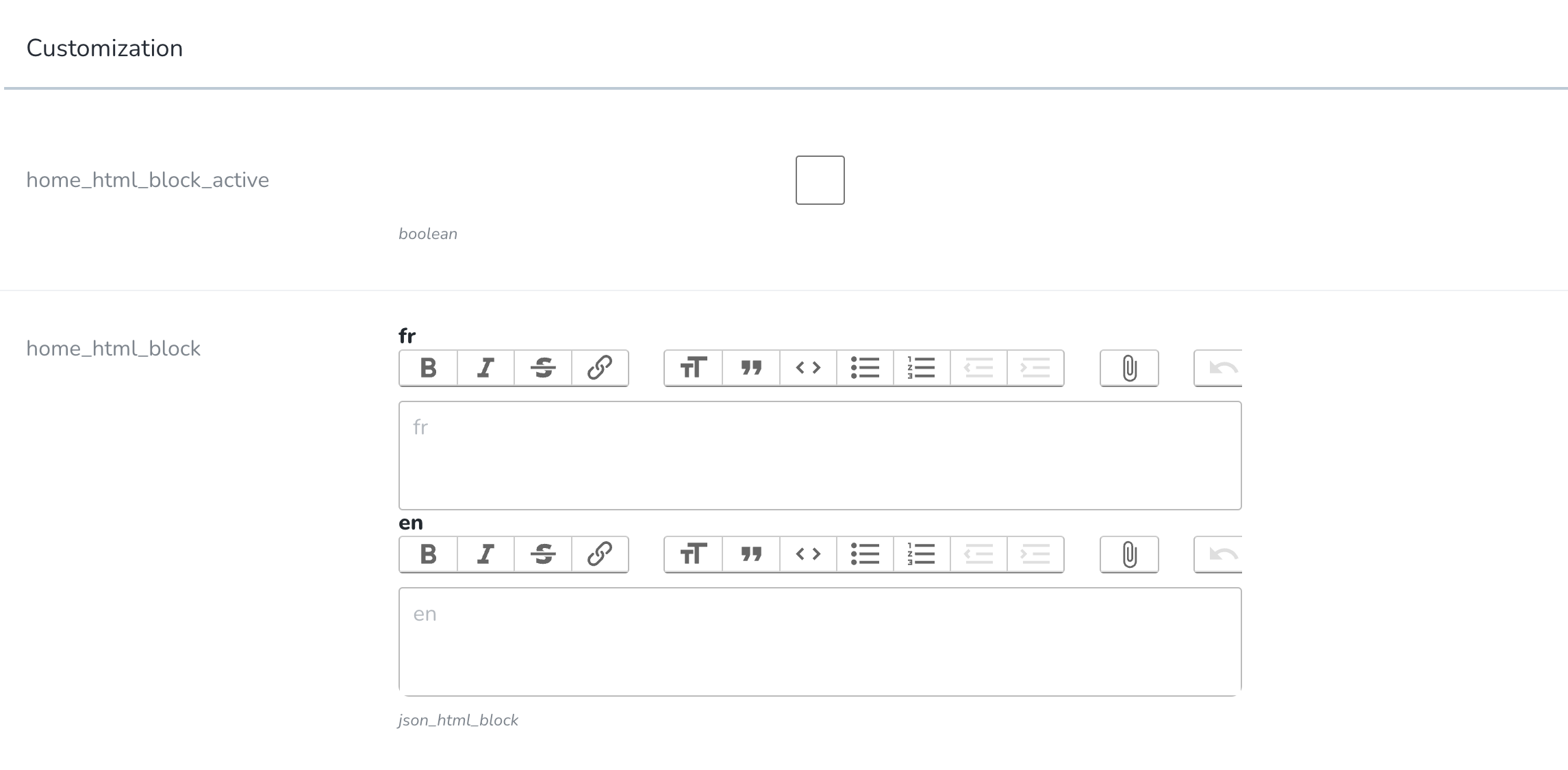Image resolution: width=1568 pixels, height=770 pixels.
Task: Insert link in the en editor
Action: point(600,554)
